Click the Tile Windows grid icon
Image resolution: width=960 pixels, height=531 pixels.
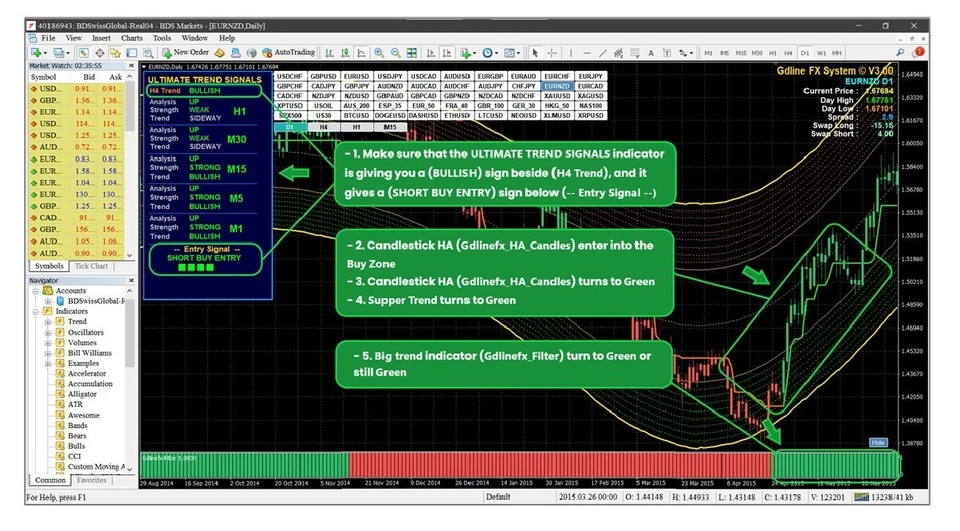[x=411, y=53]
